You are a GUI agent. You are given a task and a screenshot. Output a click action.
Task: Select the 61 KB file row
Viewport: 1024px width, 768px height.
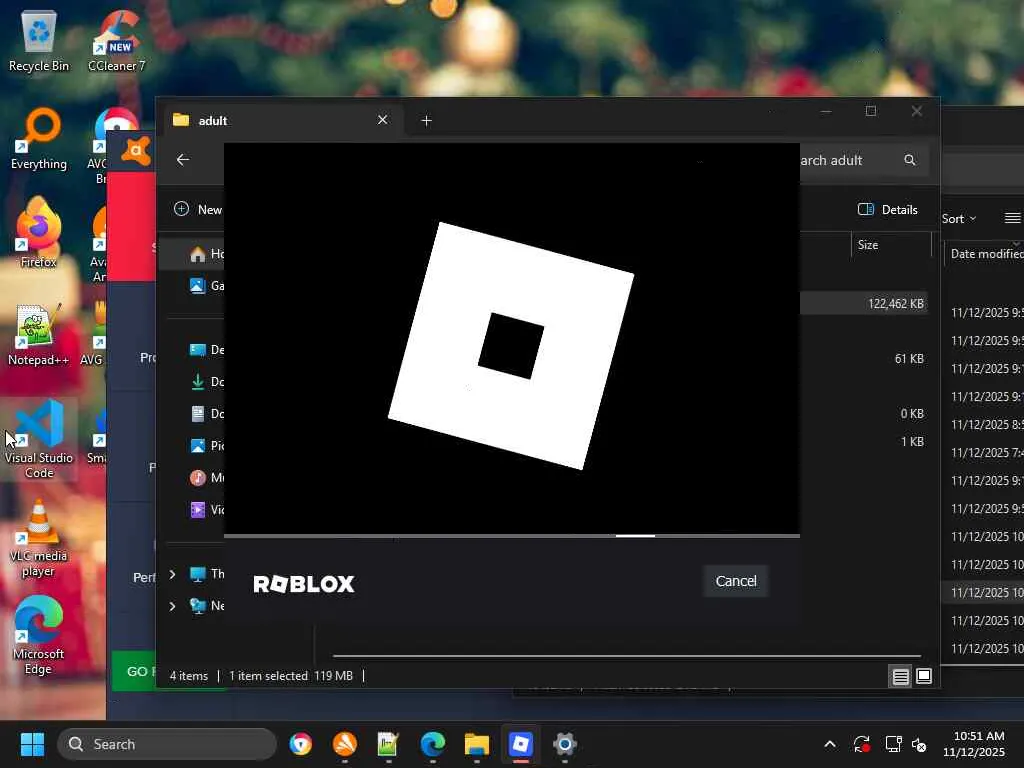(x=863, y=359)
